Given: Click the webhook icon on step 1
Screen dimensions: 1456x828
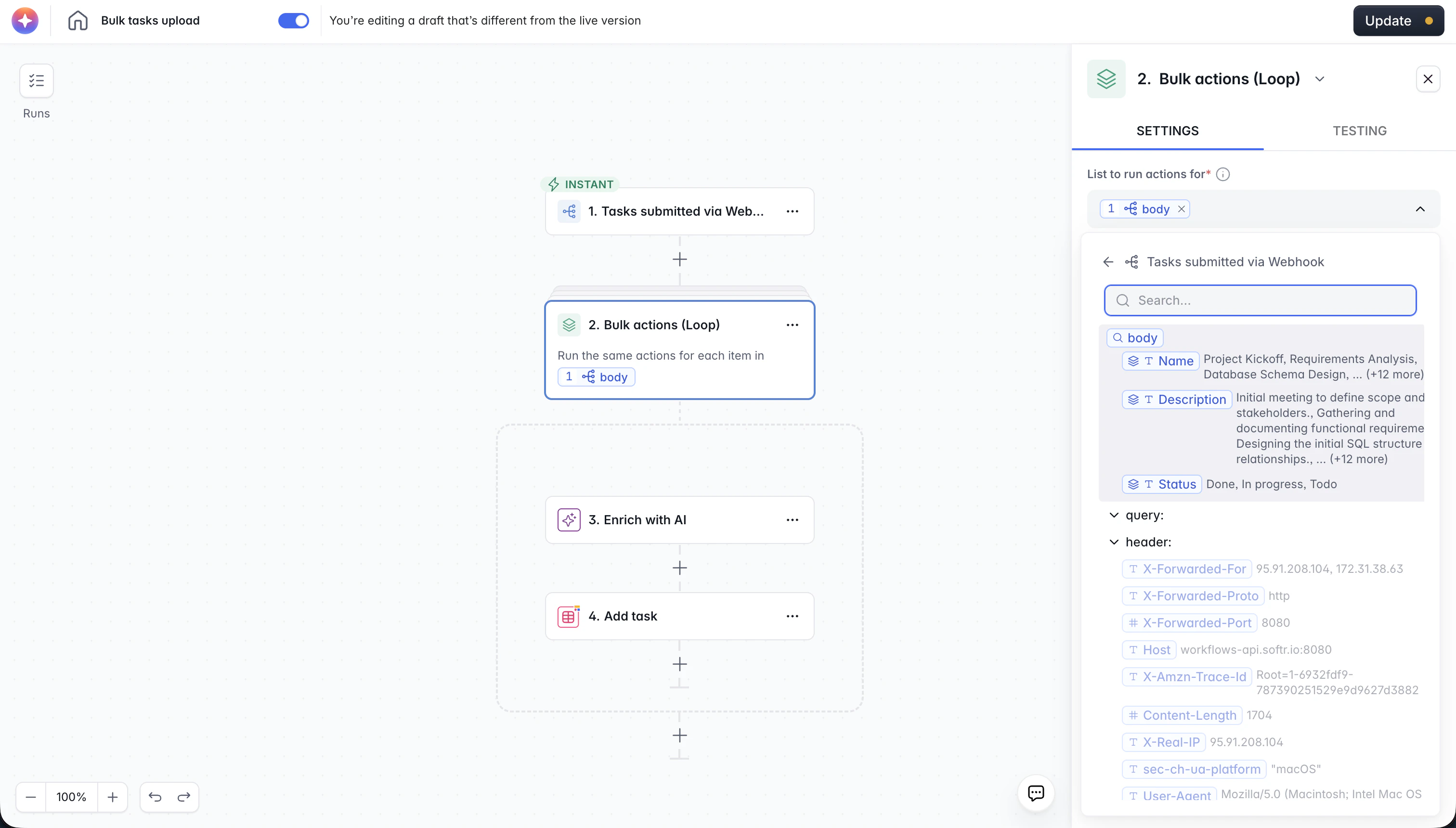Looking at the screenshot, I should click(x=569, y=211).
